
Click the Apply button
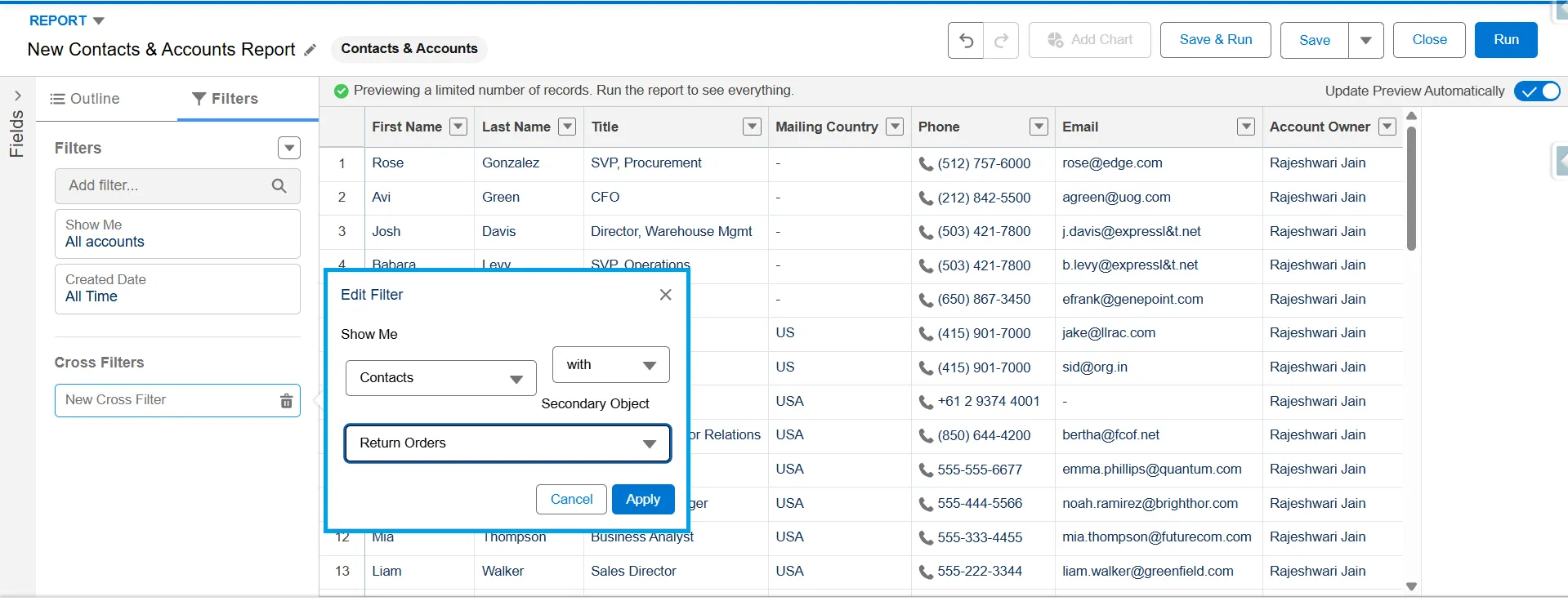click(x=643, y=500)
